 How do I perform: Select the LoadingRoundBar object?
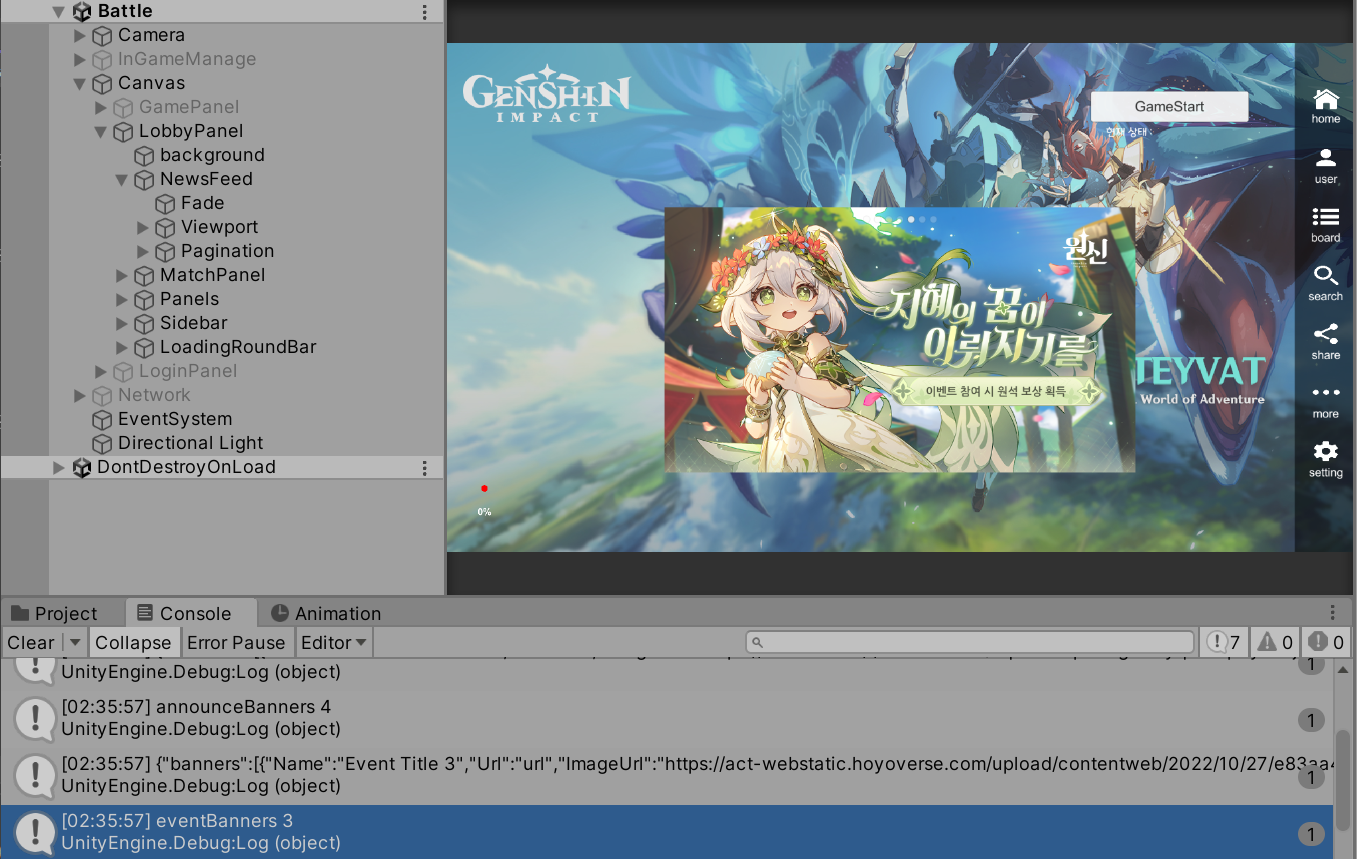[x=238, y=347]
